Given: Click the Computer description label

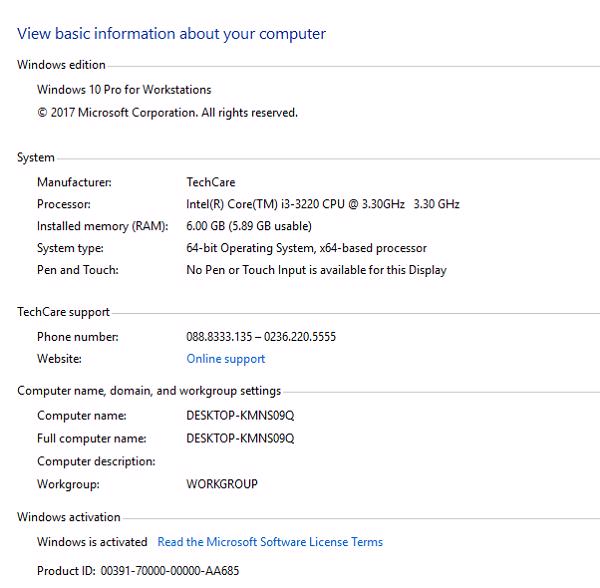Looking at the screenshot, I should tap(96, 461).
